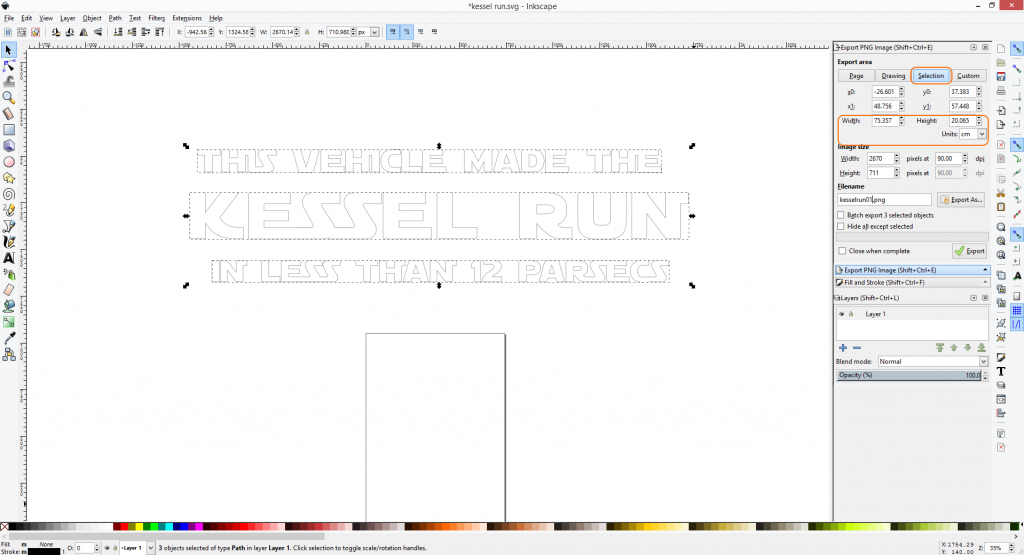
Task: Check Hide all except selected
Action: (x=841, y=227)
